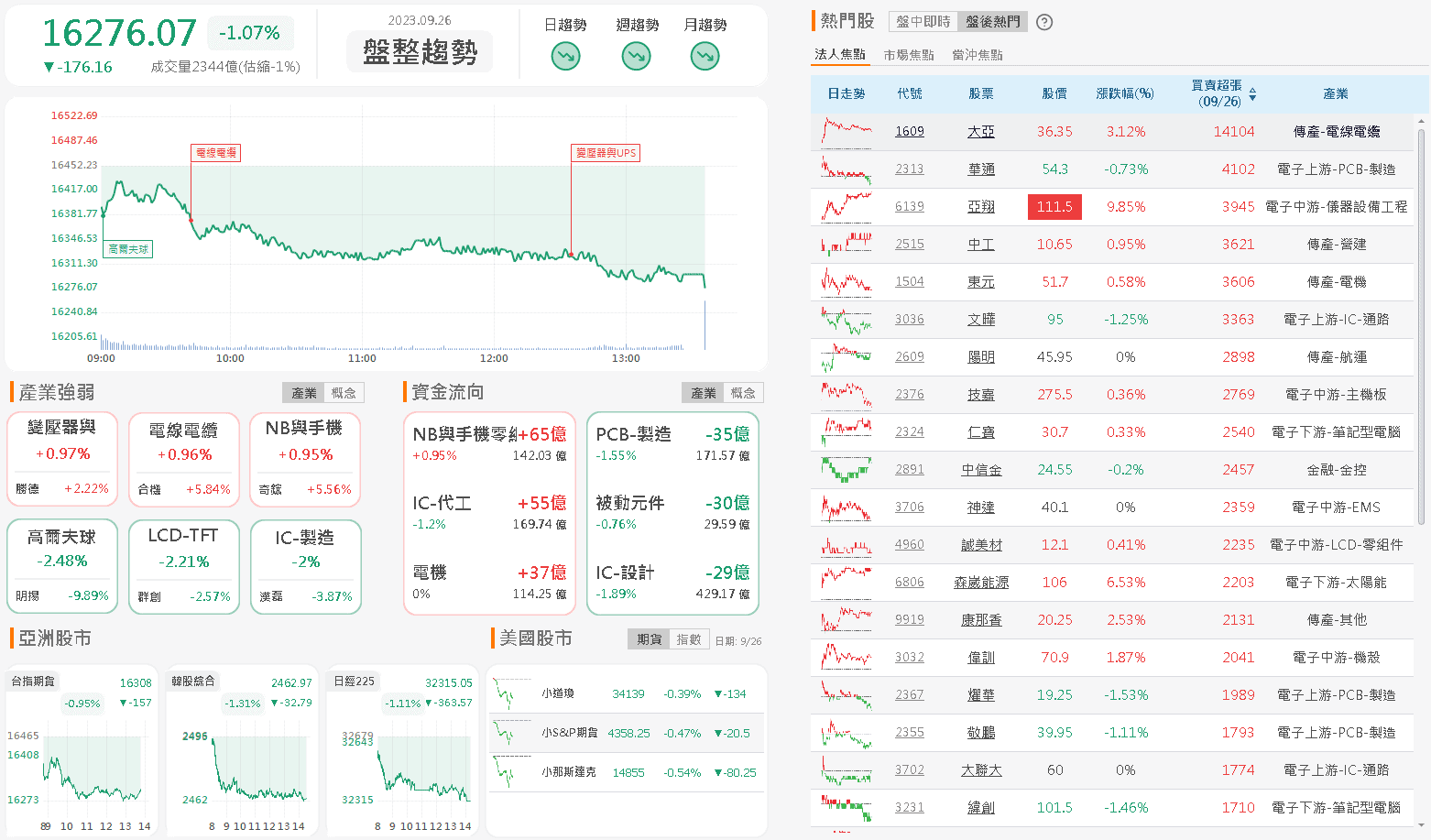Viewport: 1431px width, 840px height.
Task: Open the LCD-TFT industry card
Action: coord(184,566)
